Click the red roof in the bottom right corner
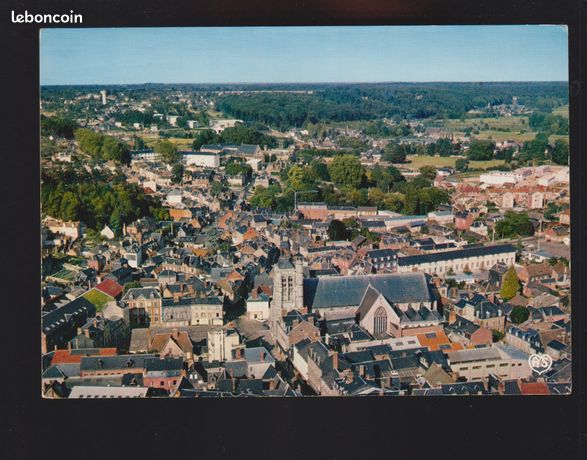587x460 pixels. click(535, 388)
